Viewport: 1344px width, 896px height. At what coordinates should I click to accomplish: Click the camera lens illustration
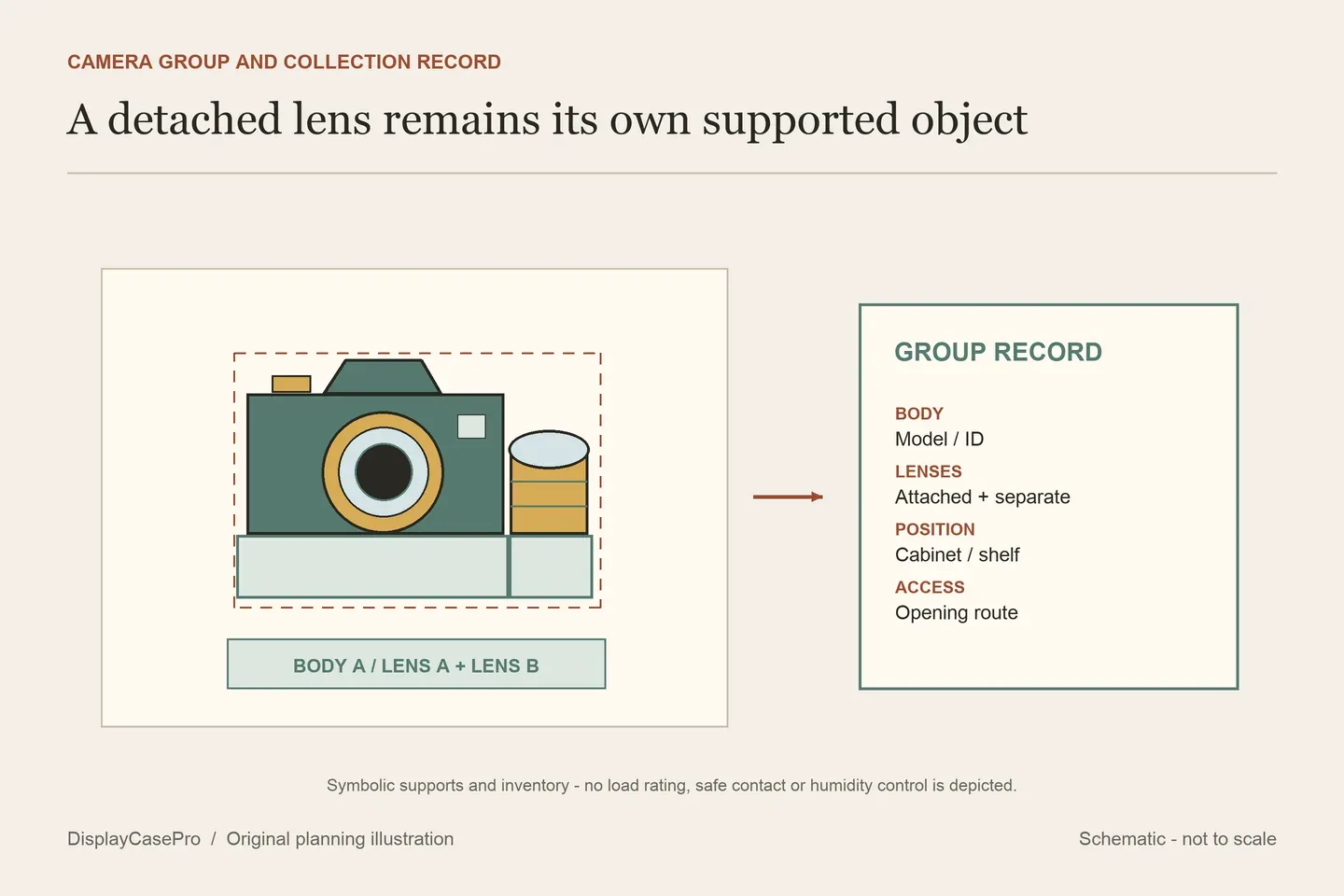pos(383,472)
